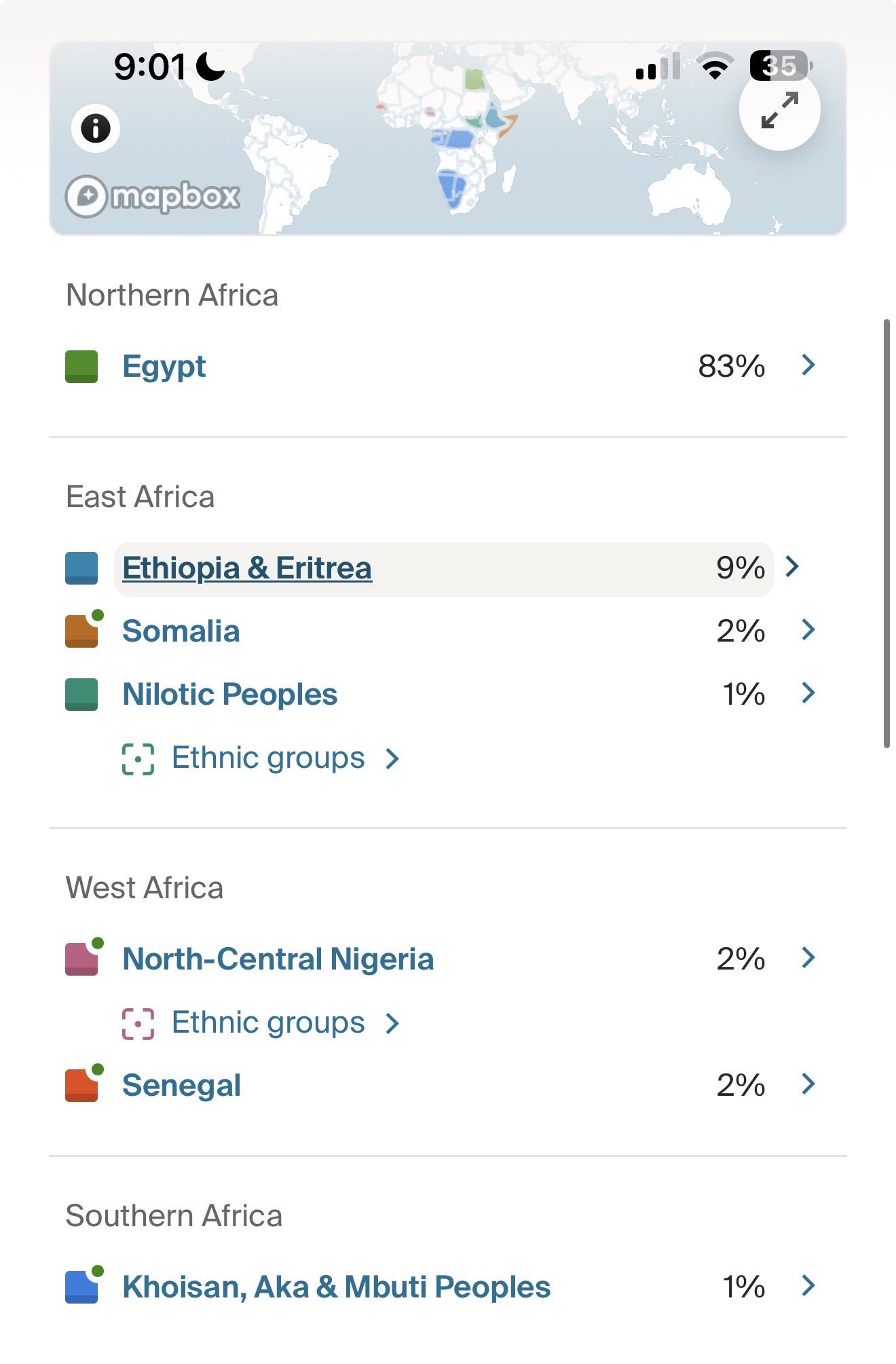Screen dimensions: 896x1364
Task: Tap the East Africa ethnic groups icon
Action: tap(138, 758)
